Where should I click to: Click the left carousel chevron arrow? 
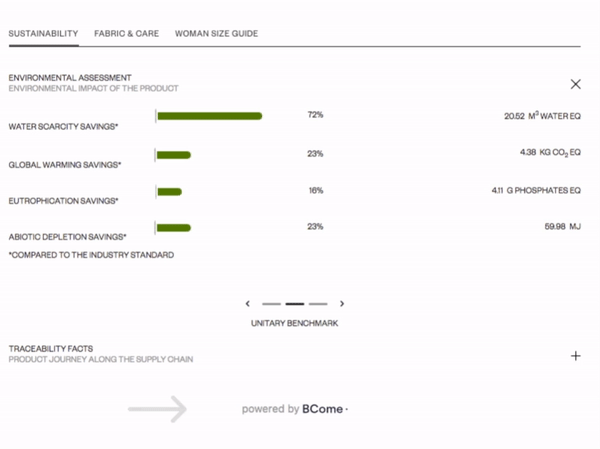[x=248, y=304]
